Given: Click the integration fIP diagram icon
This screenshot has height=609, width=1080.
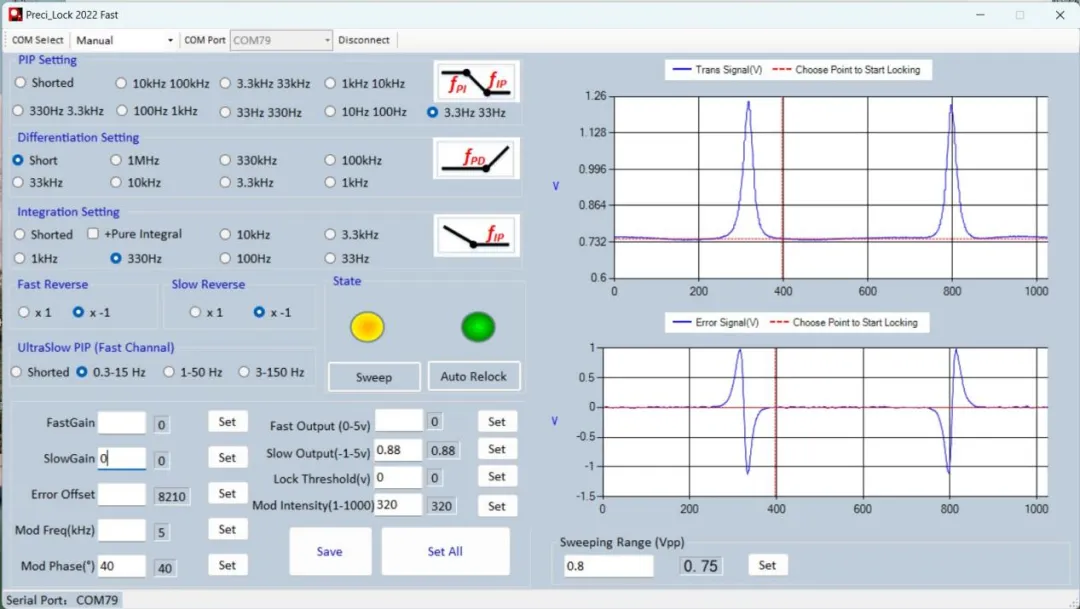Looking at the screenshot, I should (x=477, y=236).
